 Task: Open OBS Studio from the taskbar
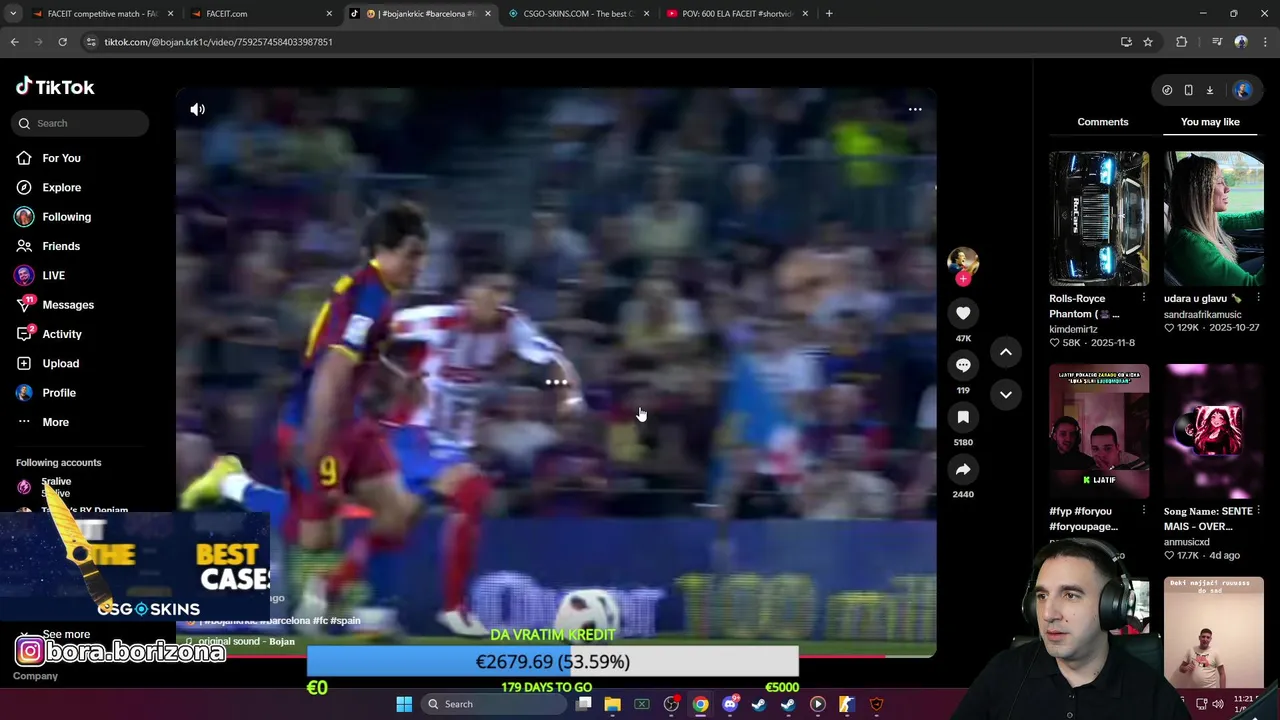[671, 704]
